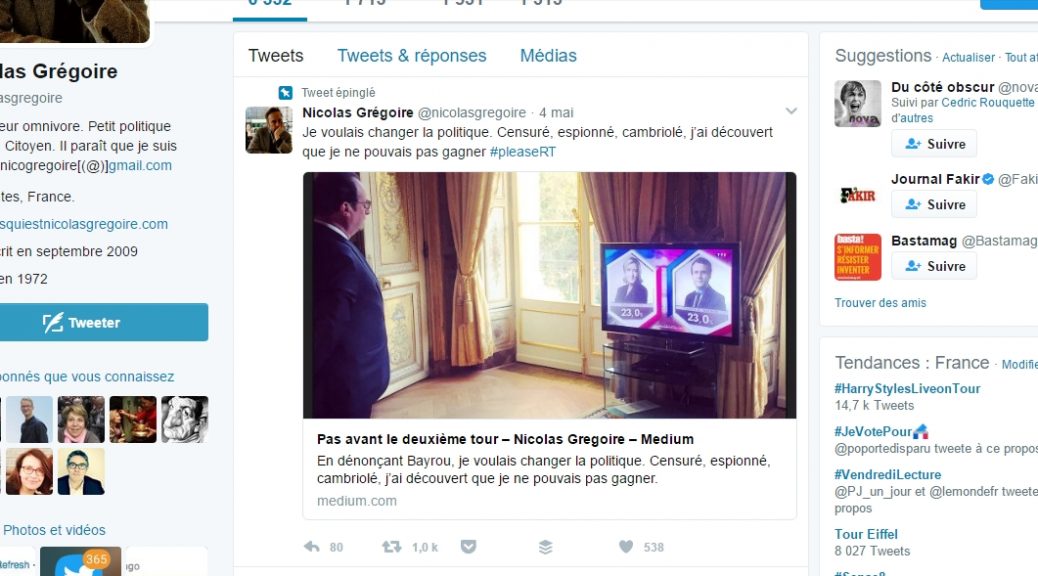Click the Buffer stack icon under tweet
This screenshot has width=1038, height=576.
pos(545,547)
